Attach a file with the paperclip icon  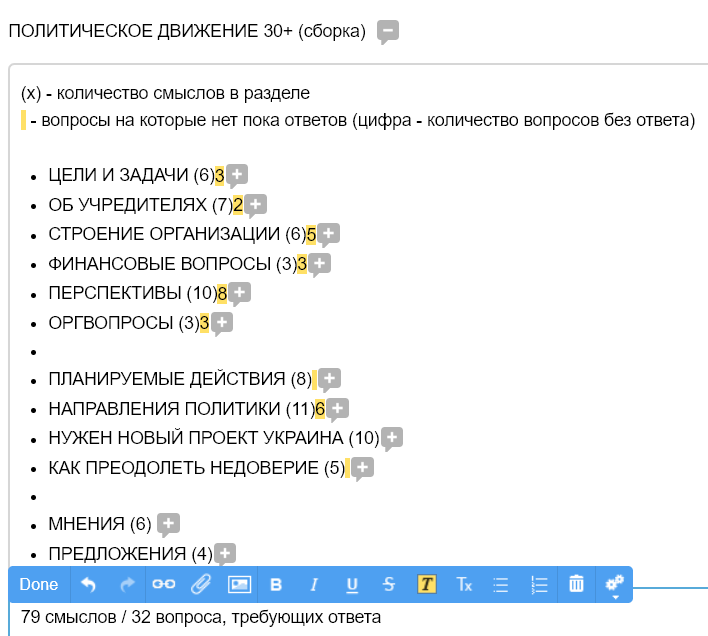point(201,585)
